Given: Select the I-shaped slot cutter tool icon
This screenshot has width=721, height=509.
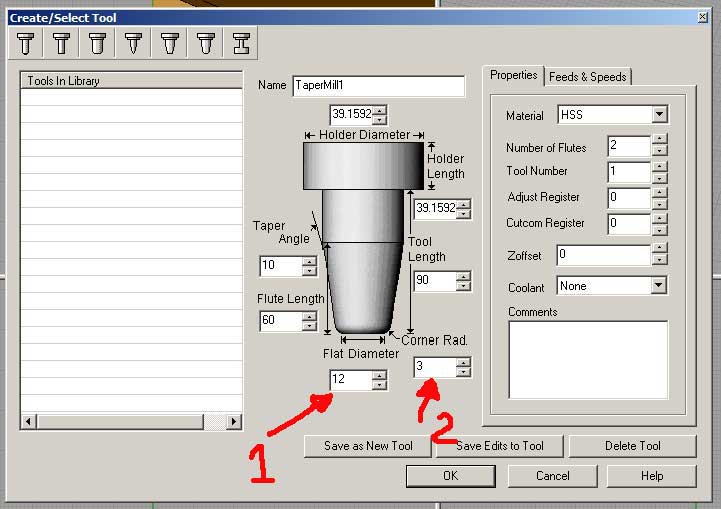Looking at the screenshot, I should pyautogui.click(x=241, y=43).
